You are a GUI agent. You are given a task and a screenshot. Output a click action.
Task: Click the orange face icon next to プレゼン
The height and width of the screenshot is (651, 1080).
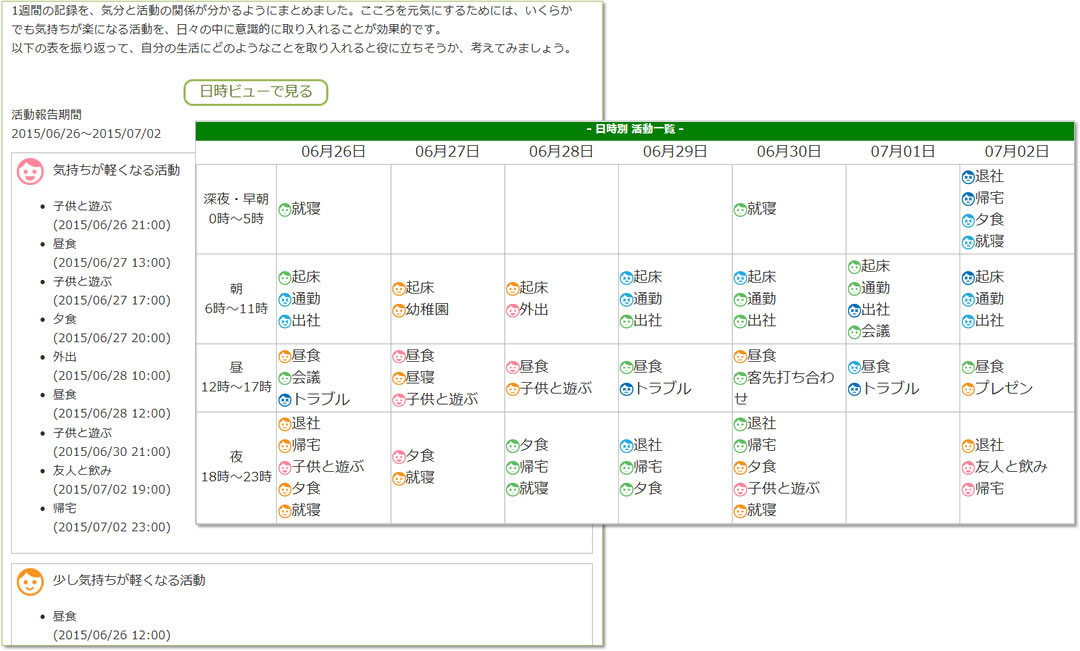click(x=968, y=389)
